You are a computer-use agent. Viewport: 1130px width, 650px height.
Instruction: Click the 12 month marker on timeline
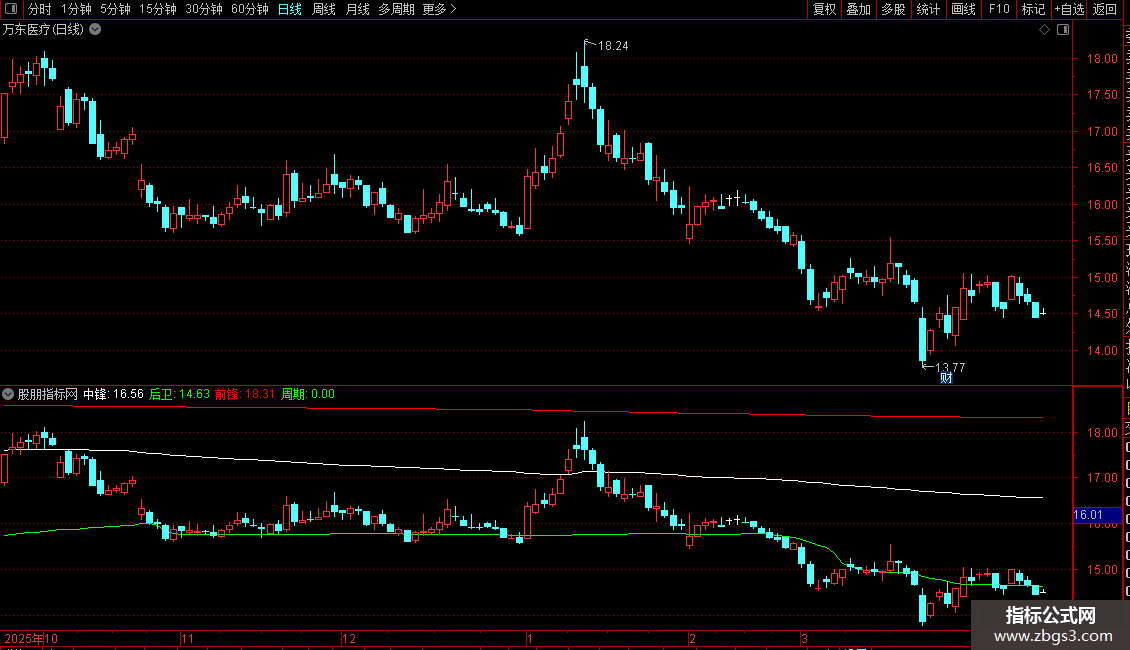point(349,638)
